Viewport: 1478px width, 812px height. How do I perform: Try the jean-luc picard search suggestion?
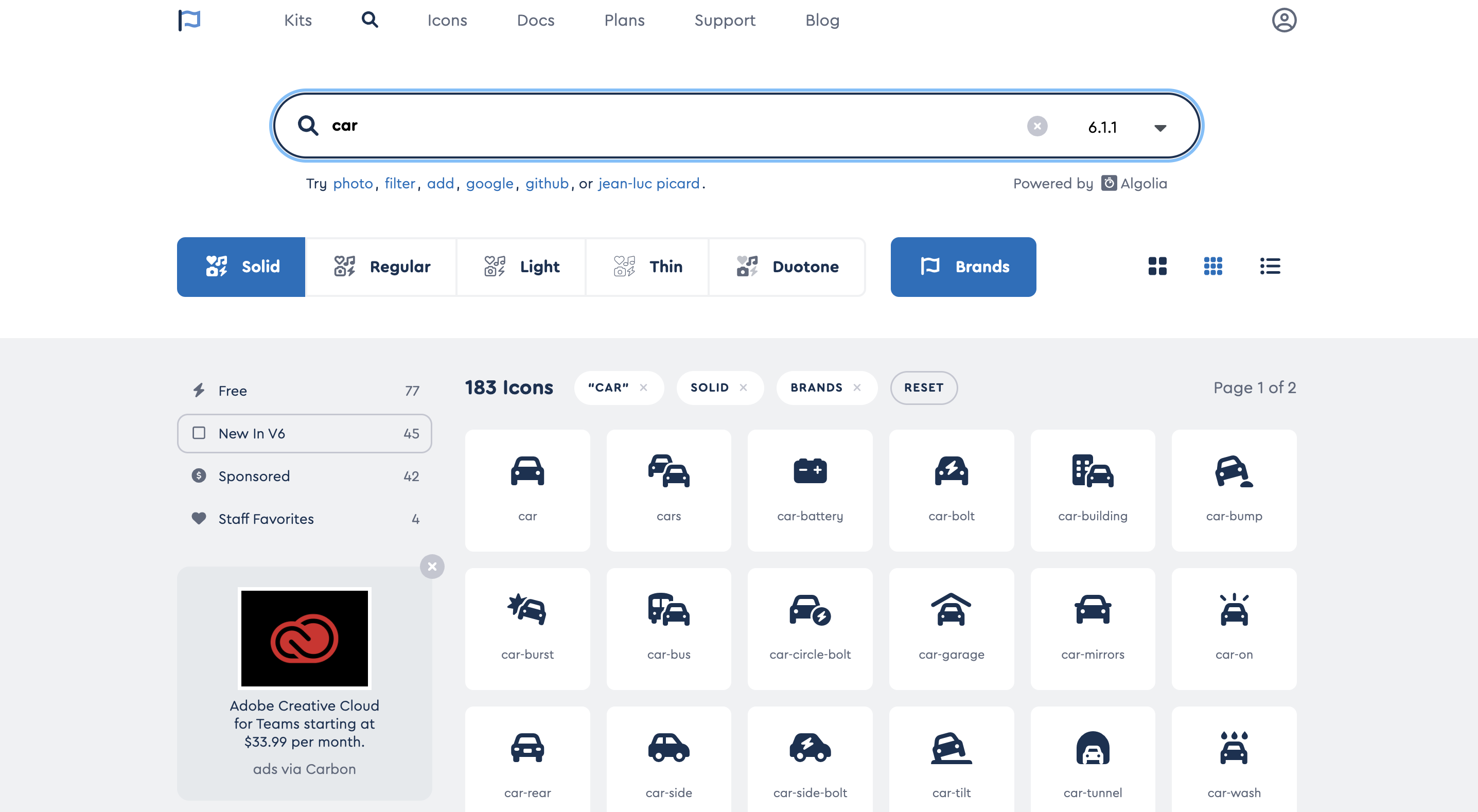(x=648, y=184)
